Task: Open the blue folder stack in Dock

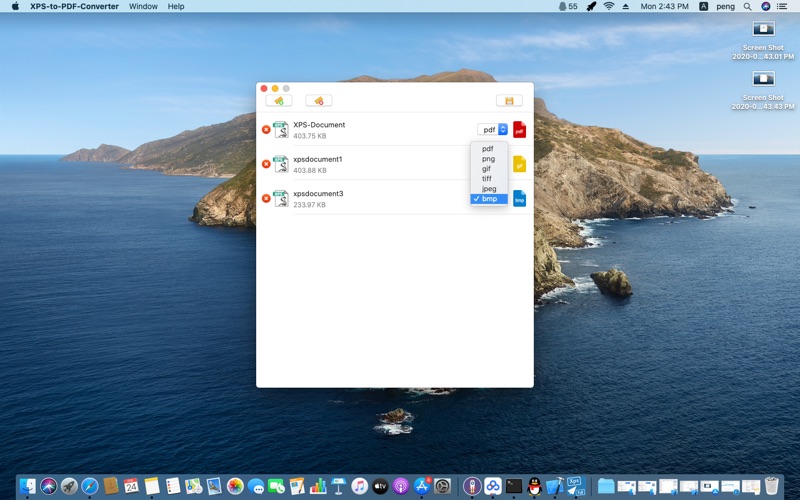Action: coord(606,486)
